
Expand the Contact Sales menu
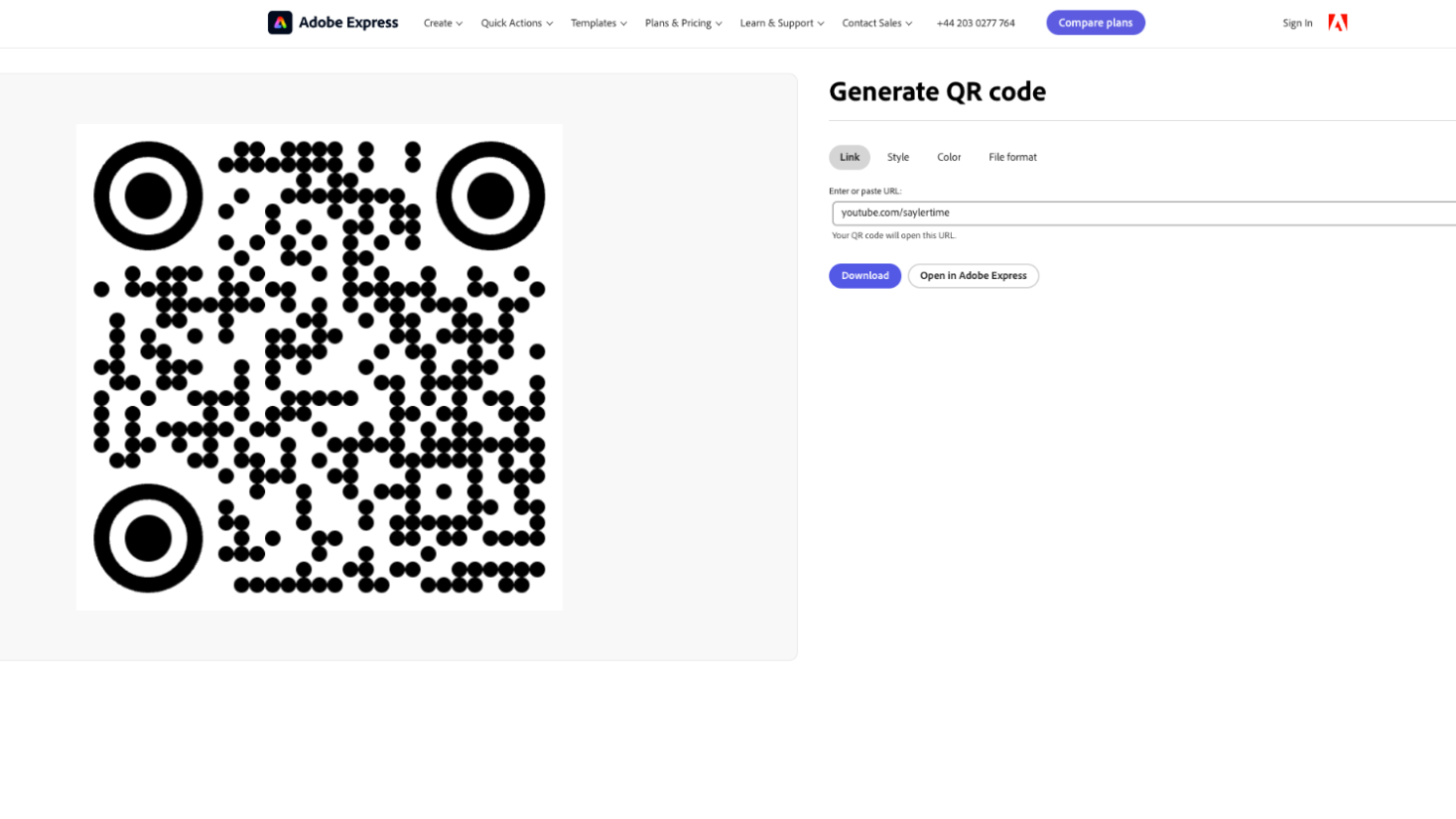coord(877,23)
